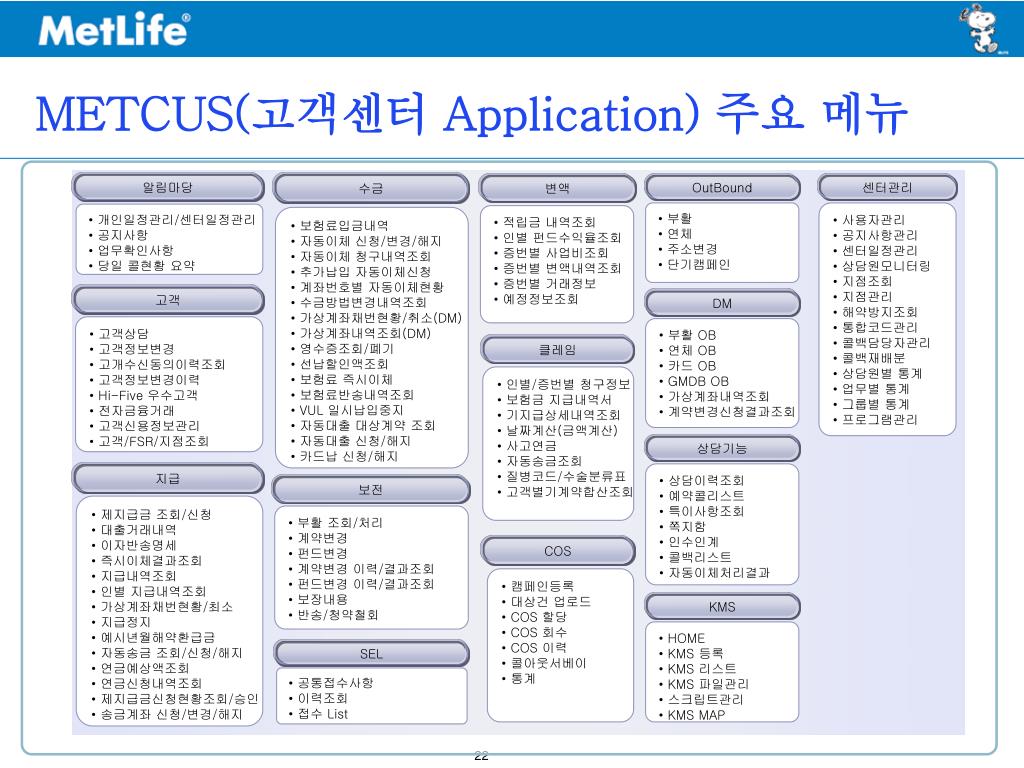Click '콜아웃서베이' item
The width and height of the screenshot is (1024, 768).
pyautogui.click(x=549, y=663)
